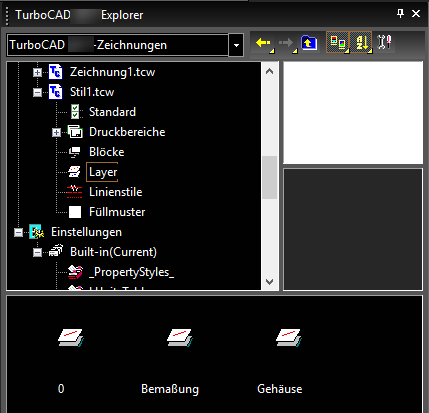
Task: Click the Linienstile line styles icon
Action: 74,192
